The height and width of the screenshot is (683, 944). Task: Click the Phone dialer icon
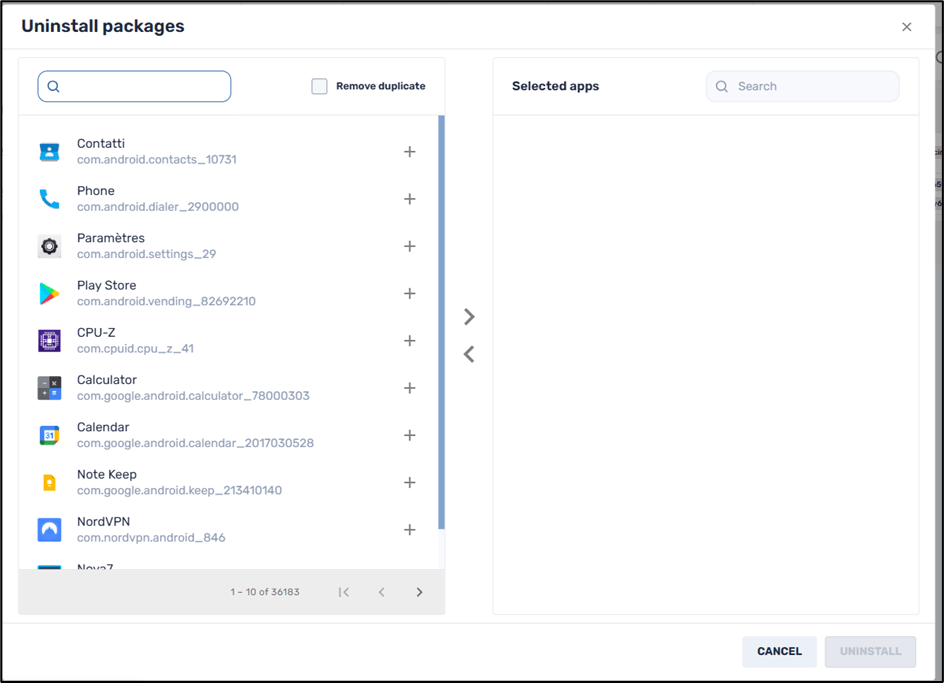coord(49,199)
